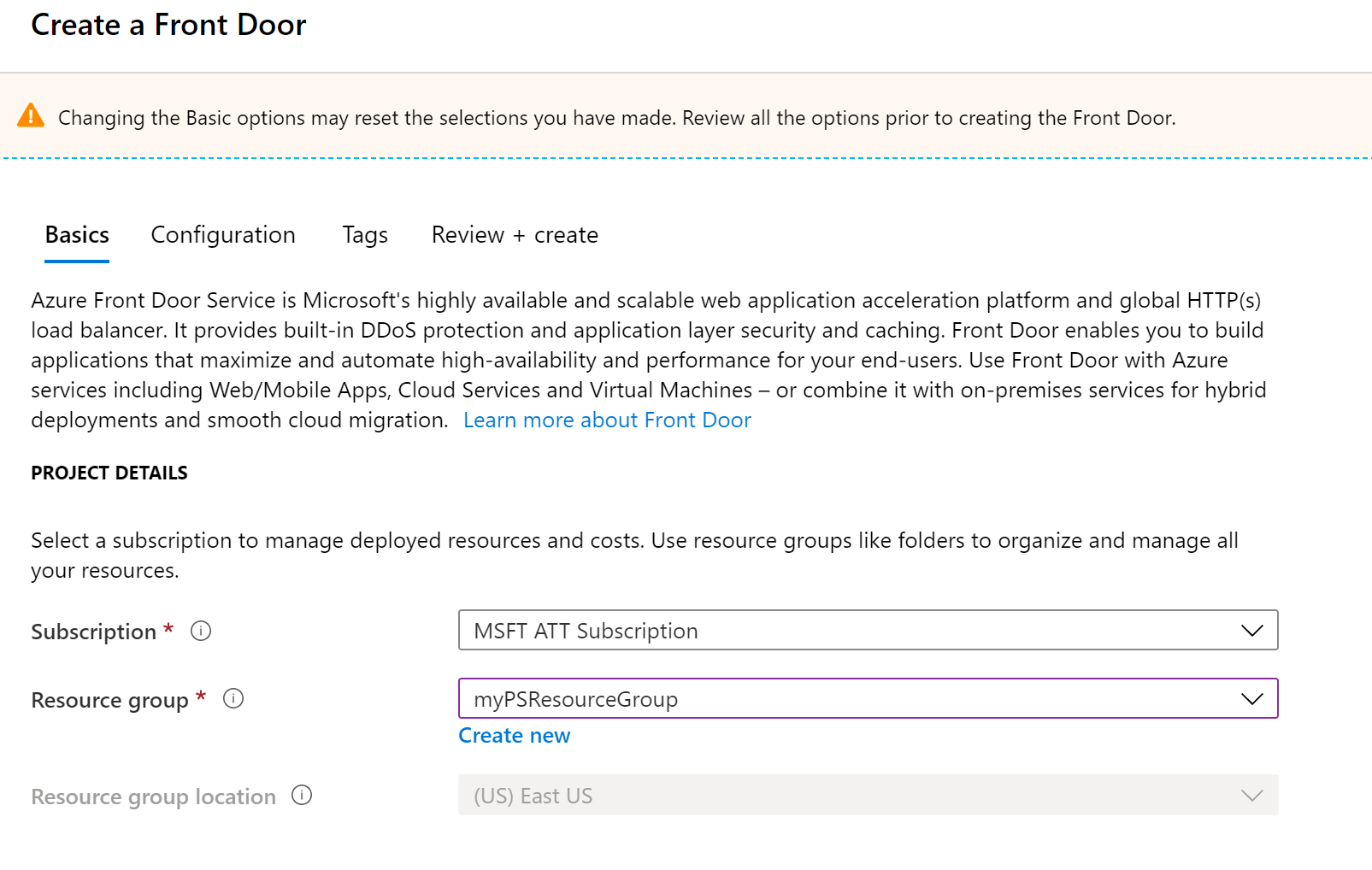Go to the Tags tab
1372x870 pixels.
pyautogui.click(x=365, y=235)
